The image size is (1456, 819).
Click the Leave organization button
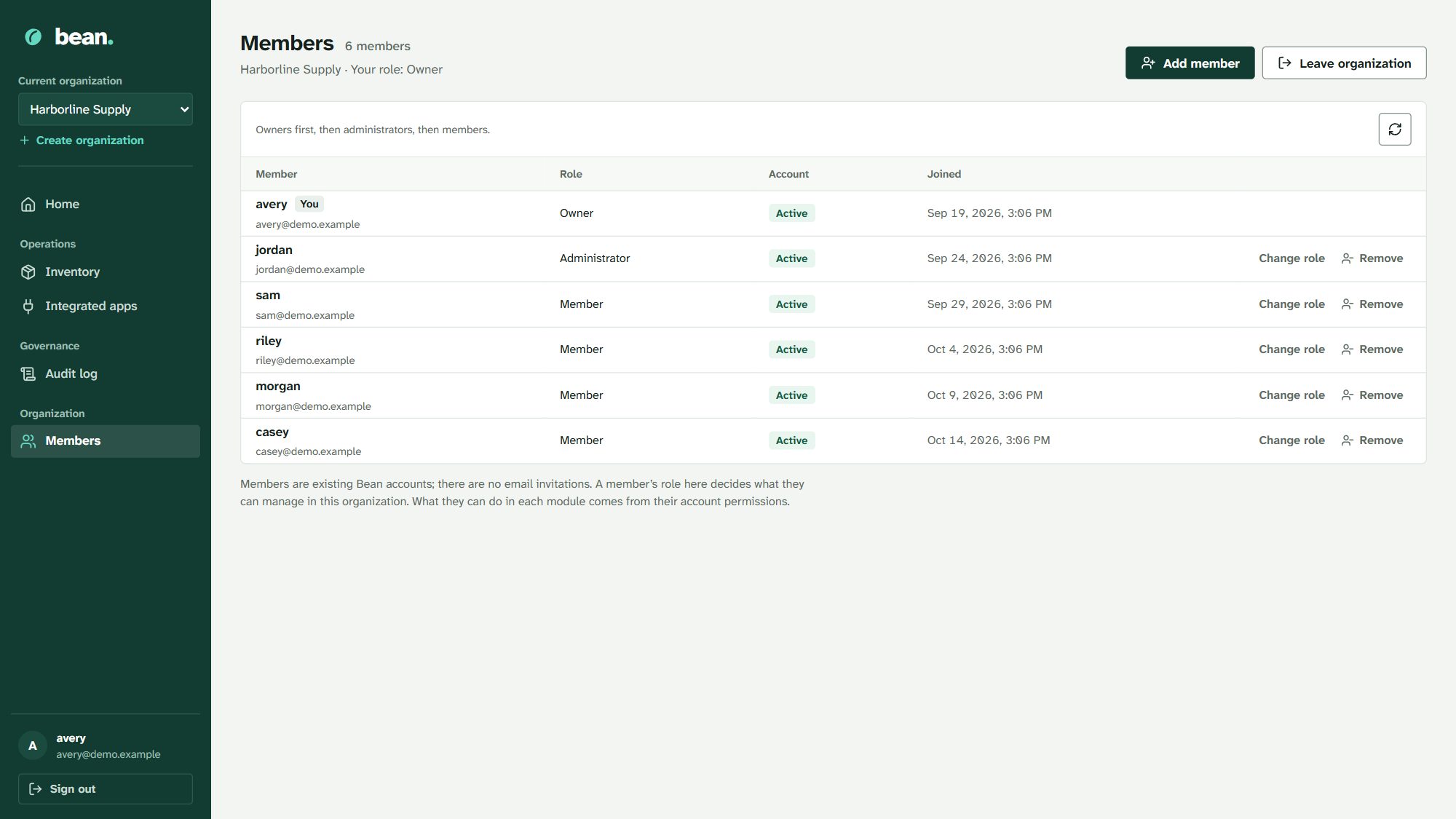[1344, 63]
